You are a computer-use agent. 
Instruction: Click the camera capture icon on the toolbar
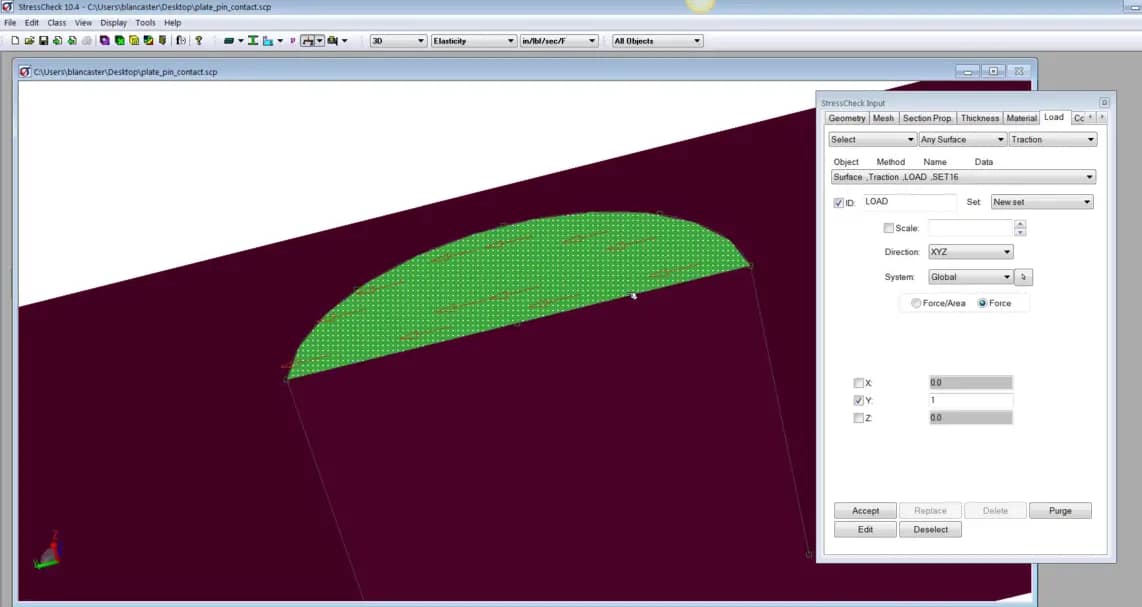coord(334,41)
